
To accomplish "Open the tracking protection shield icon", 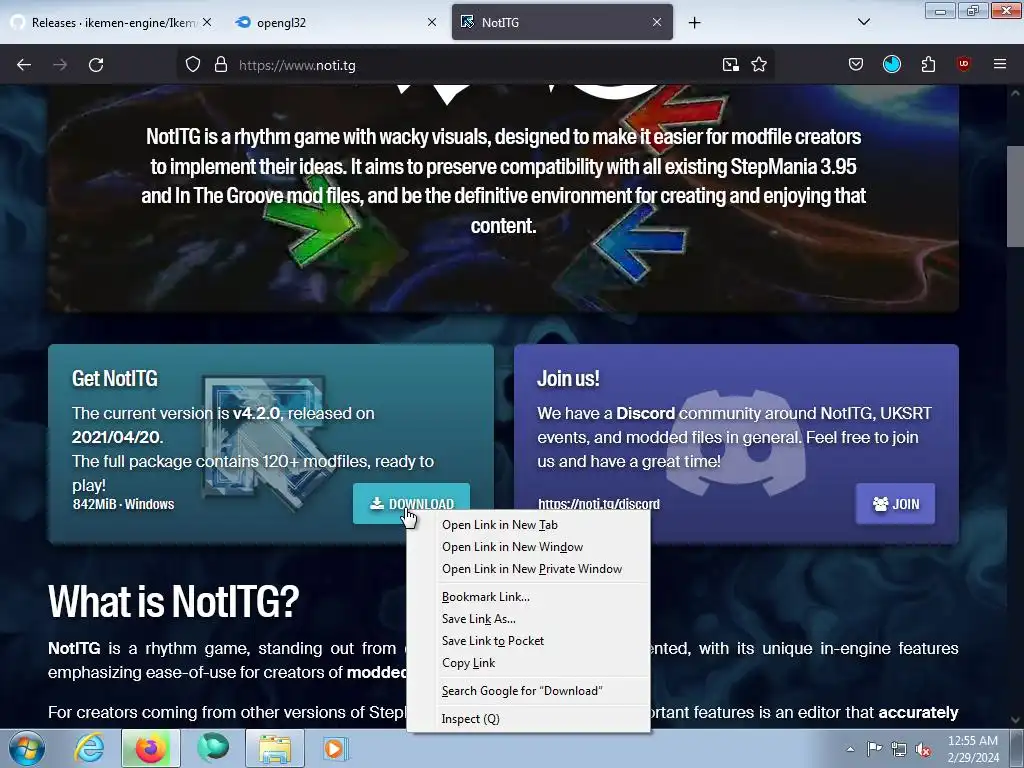I will coord(193,65).
